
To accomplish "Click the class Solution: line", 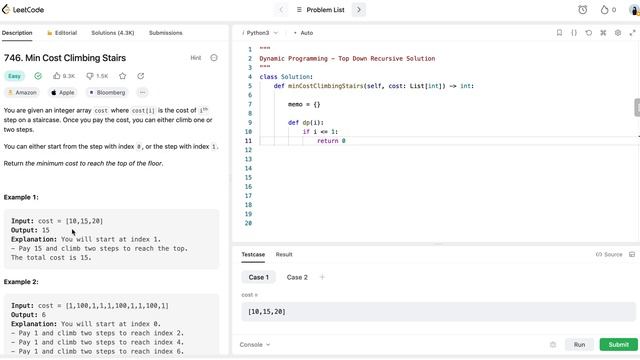I will coord(286,77).
